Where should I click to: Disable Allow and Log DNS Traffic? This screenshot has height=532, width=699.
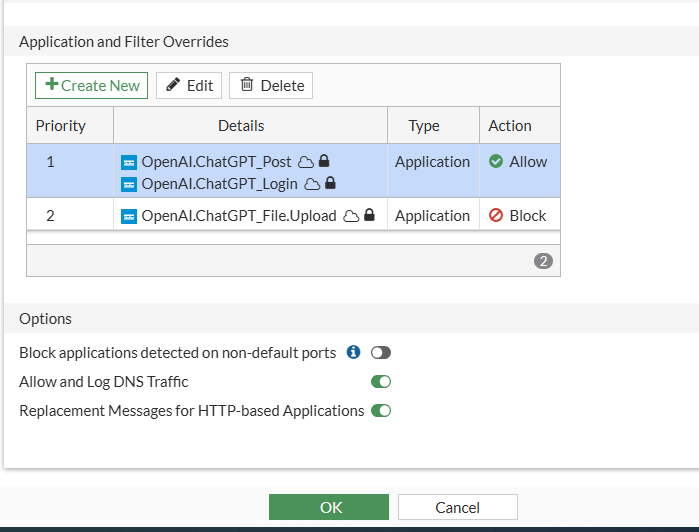point(381,381)
